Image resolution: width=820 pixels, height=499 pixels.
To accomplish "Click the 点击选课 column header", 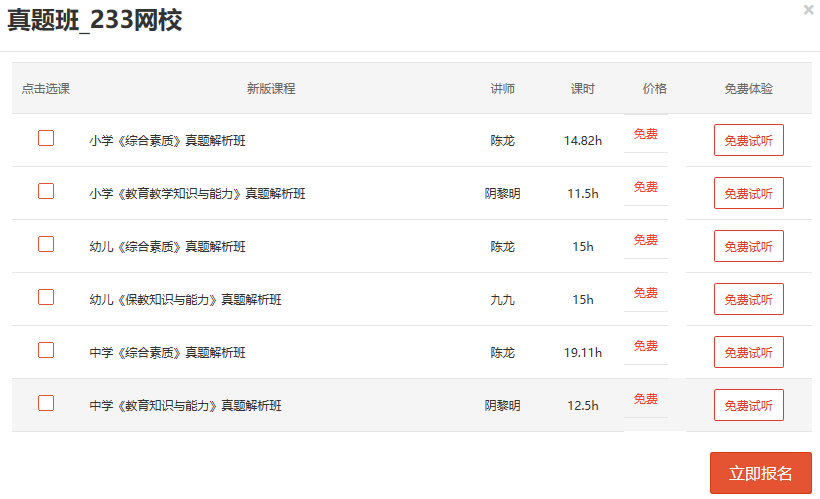I will click(46, 89).
